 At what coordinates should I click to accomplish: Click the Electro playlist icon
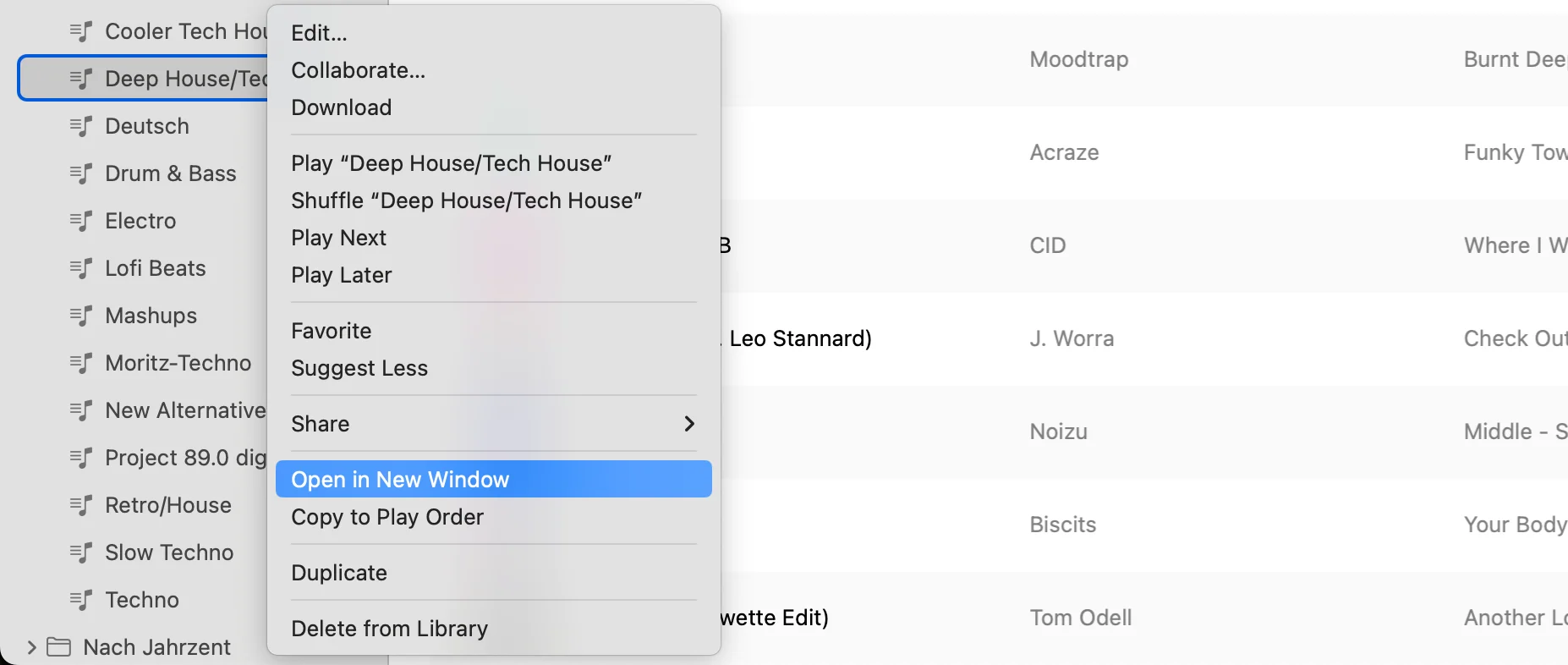click(x=80, y=221)
